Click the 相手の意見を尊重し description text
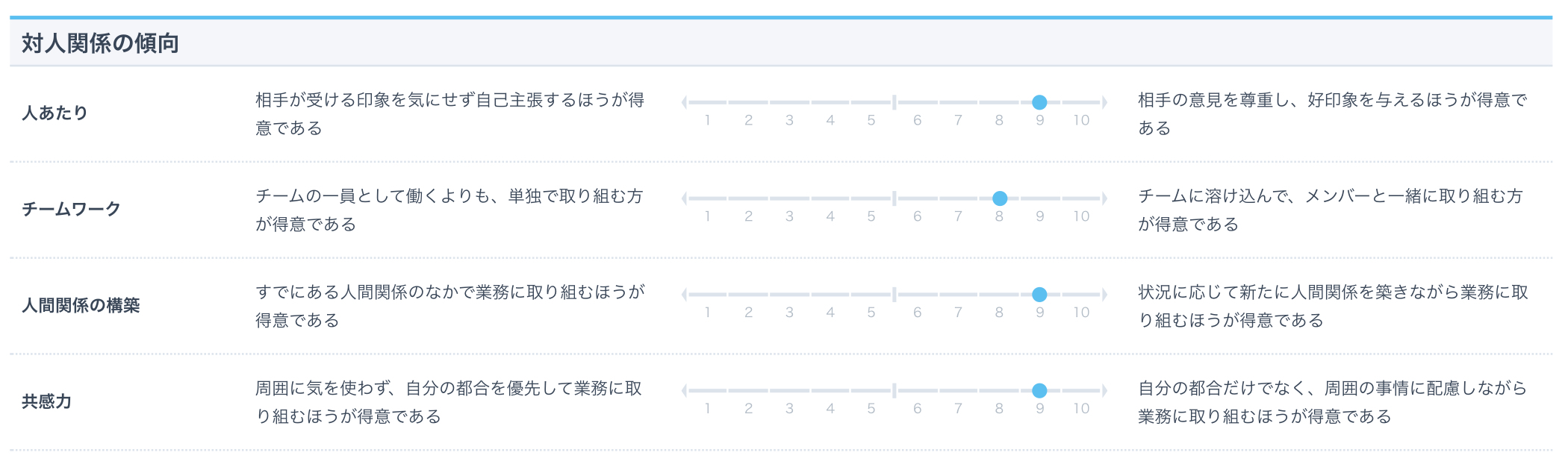The height and width of the screenshot is (470, 1568). [x=1333, y=114]
